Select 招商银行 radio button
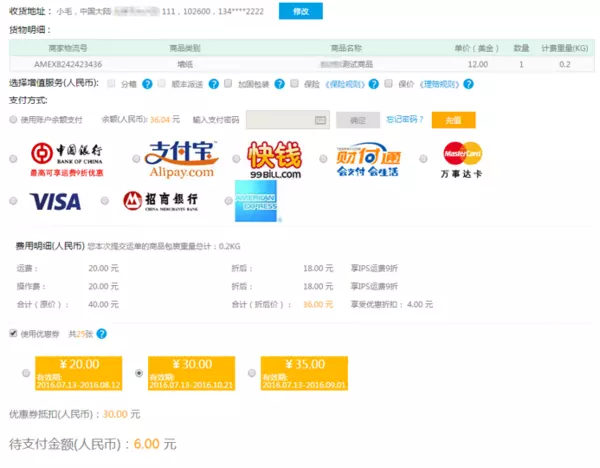Image resolution: width=600 pixels, height=468 pixels. 104,201
